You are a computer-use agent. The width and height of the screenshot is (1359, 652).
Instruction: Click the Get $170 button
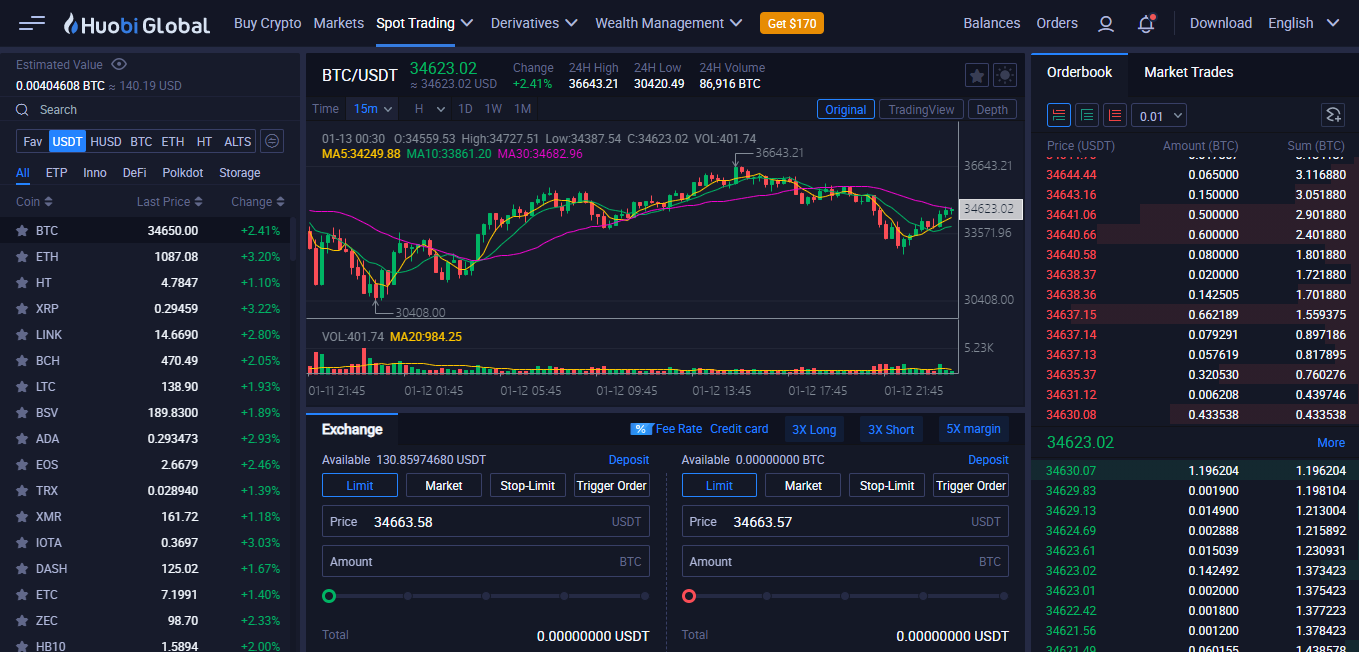coord(791,23)
